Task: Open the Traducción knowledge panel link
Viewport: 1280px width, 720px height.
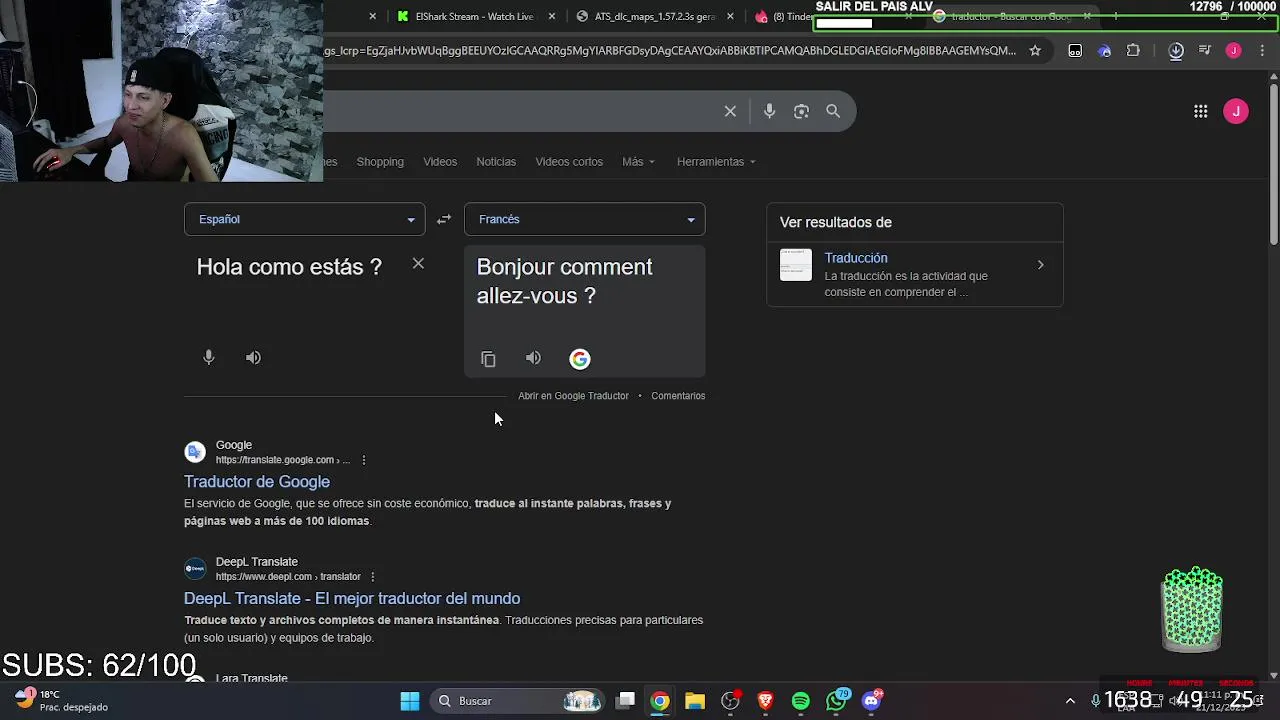Action: point(856,258)
